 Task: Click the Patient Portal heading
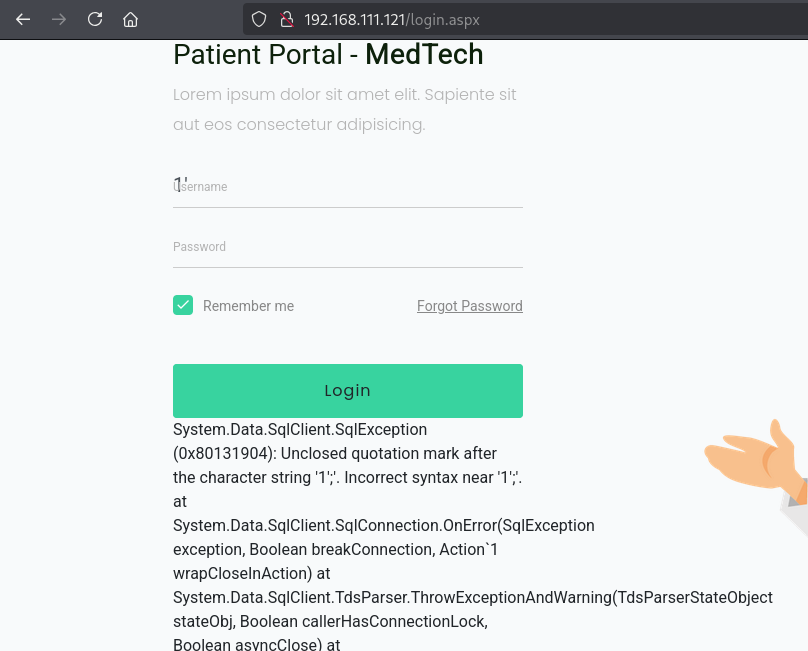[x=267, y=55]
